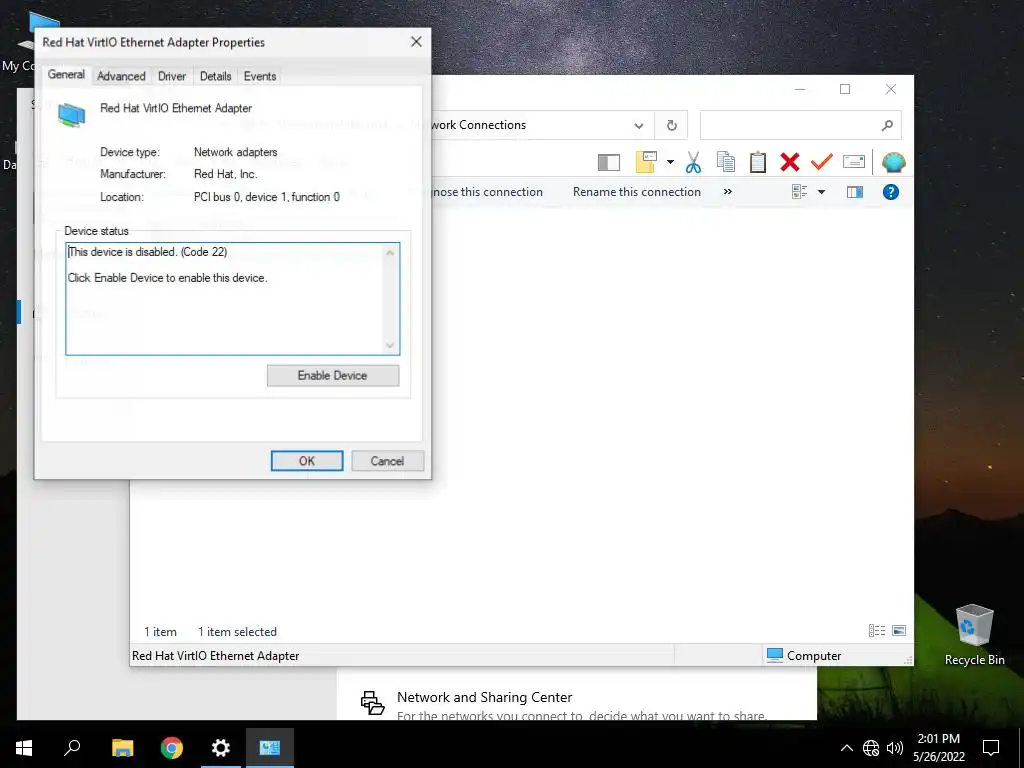Viewport: 1024px width, 768px height.
Task: Show hidden tray icons chevron
Action: 846,748
